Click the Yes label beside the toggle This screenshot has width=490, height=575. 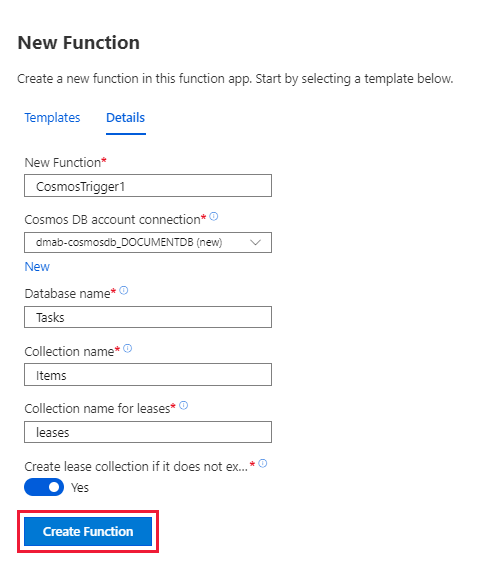click(80, 488)
